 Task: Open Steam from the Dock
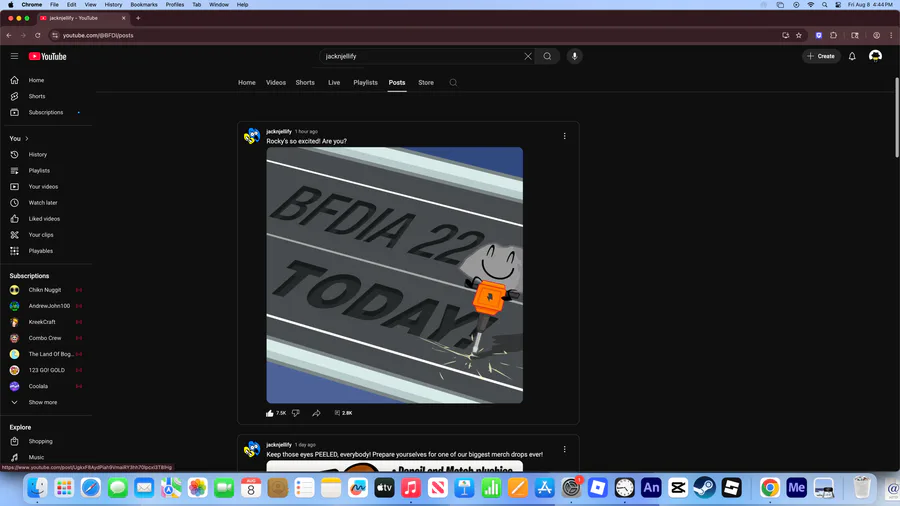click(704, 488)
